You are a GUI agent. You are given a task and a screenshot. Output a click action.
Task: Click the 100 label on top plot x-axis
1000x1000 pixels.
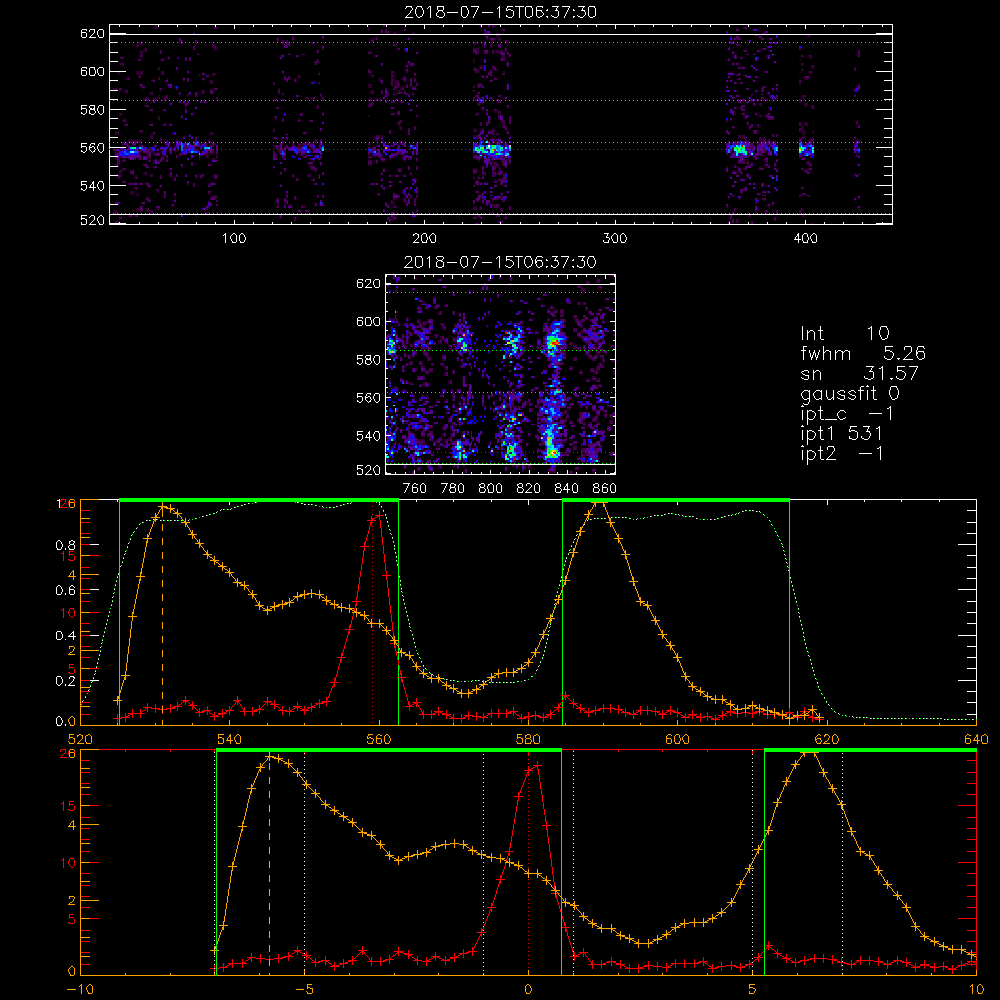click(234, 239)
